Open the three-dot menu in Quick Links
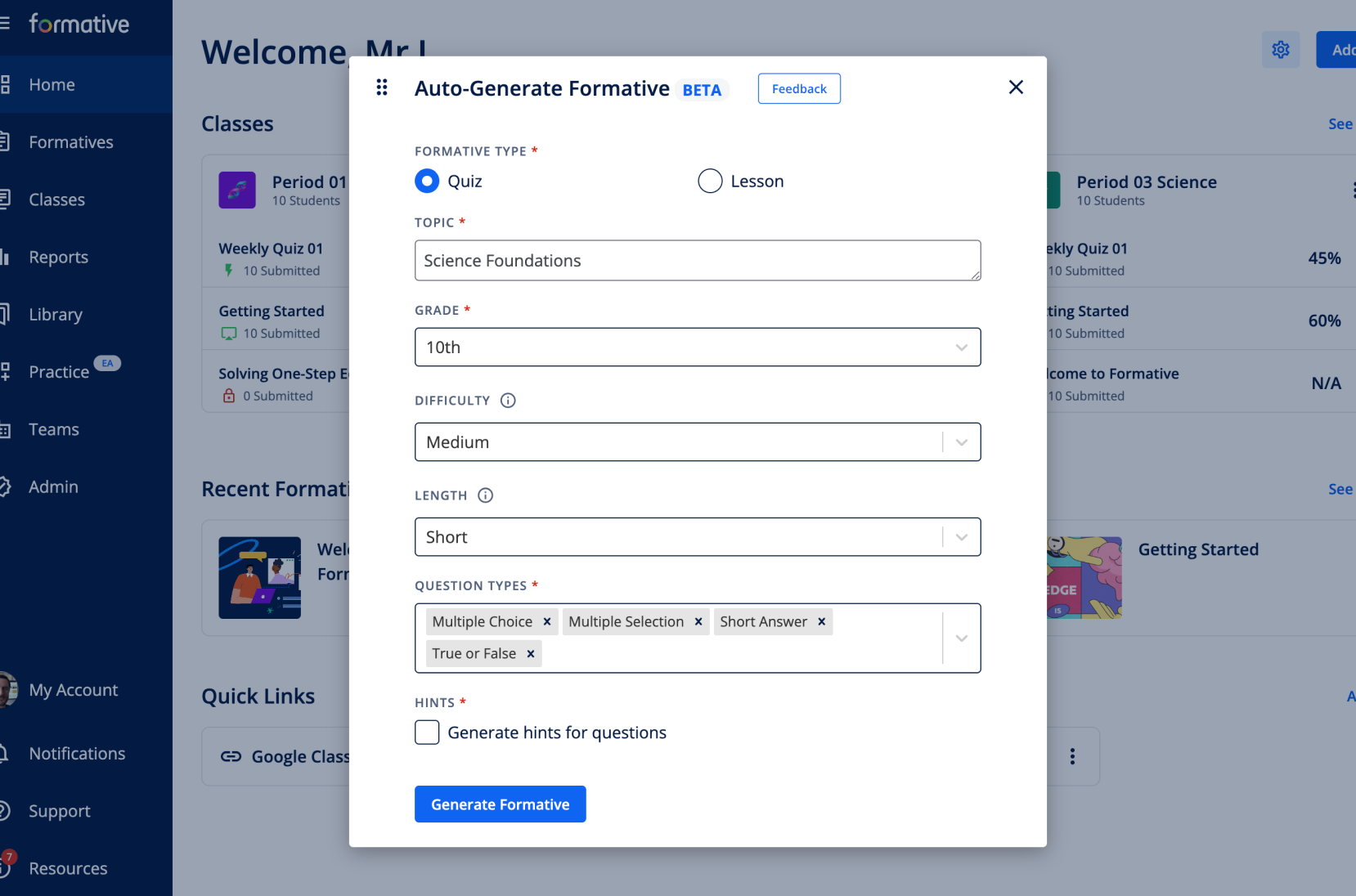This screenshot has width=1356, height=896. (x=1072, y=756)
